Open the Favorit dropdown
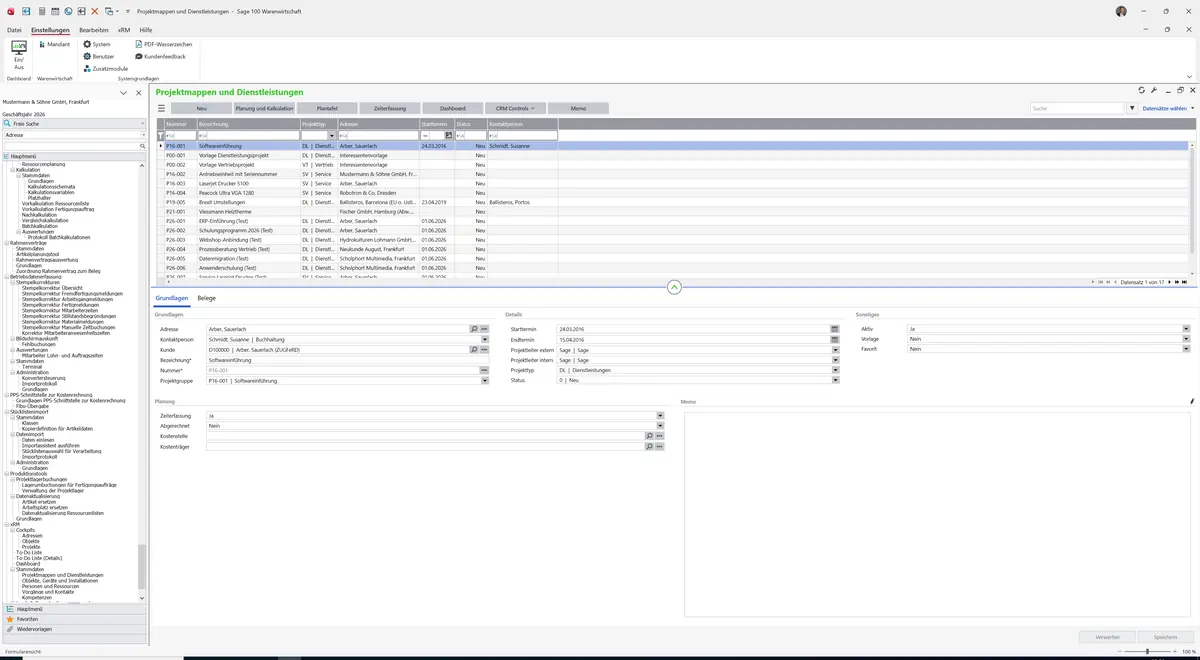1200x660 pixels. pos(1186,349)
